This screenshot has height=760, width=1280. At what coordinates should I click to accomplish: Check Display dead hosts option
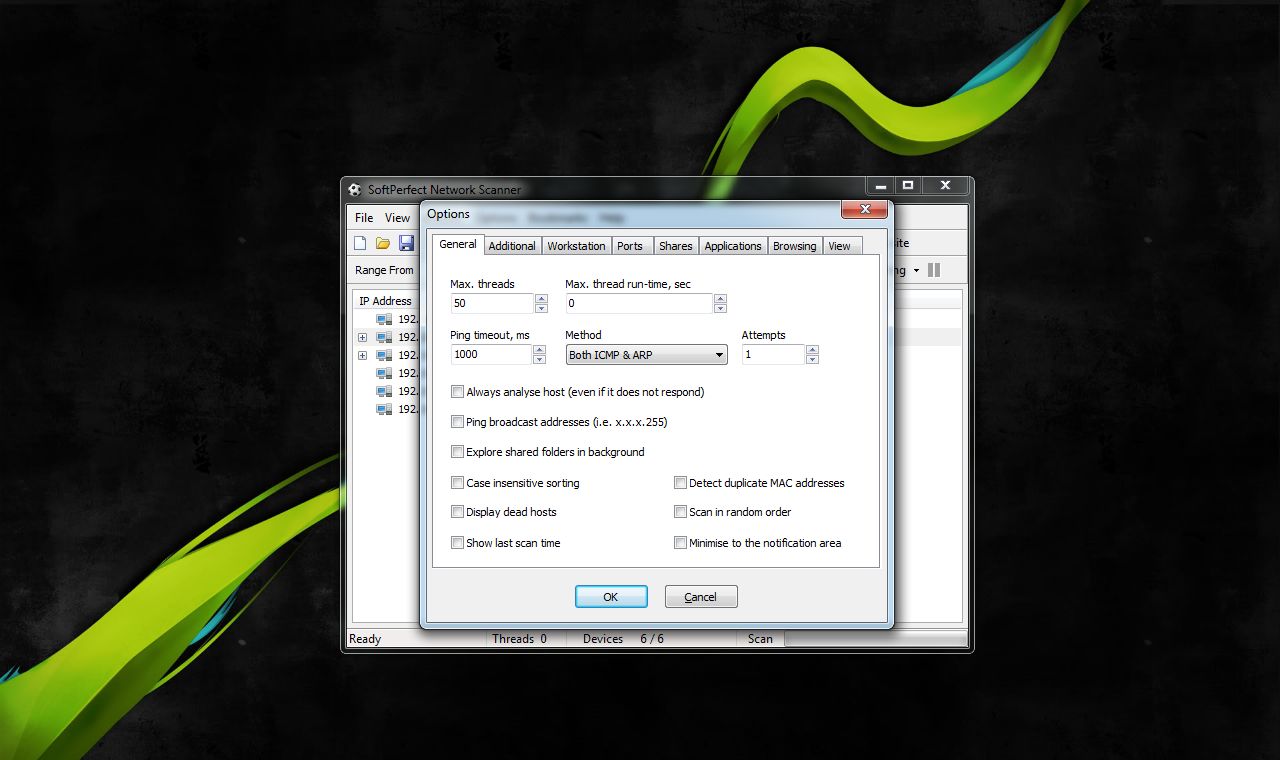[457, 512]
